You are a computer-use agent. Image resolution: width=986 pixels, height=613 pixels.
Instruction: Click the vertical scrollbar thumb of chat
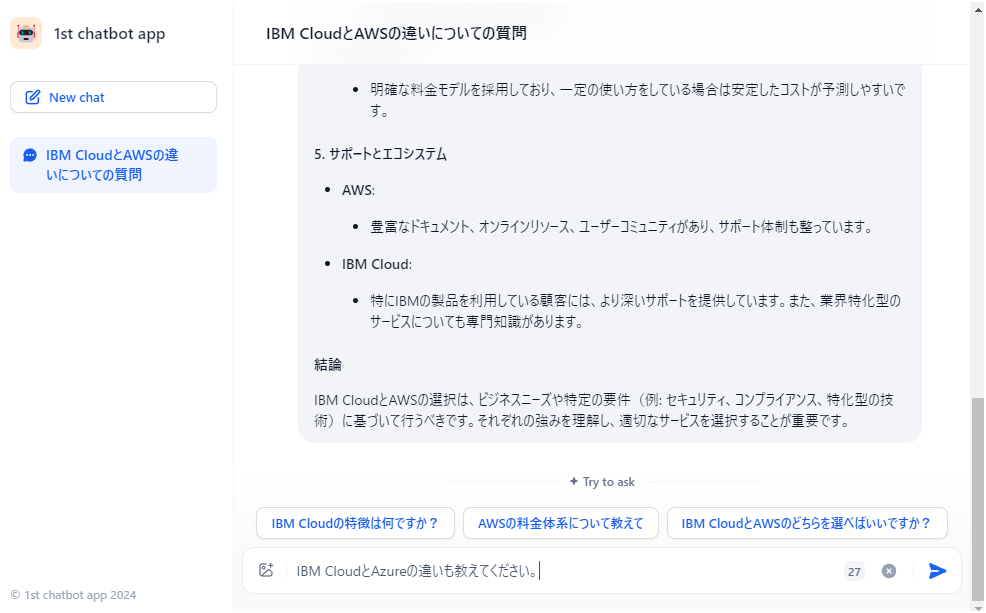(977, 498)
